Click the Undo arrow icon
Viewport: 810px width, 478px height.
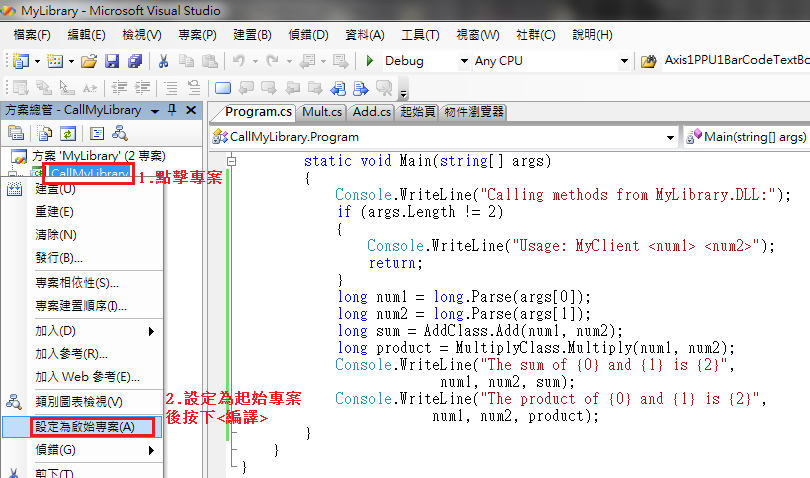click(x=239, y=61)
